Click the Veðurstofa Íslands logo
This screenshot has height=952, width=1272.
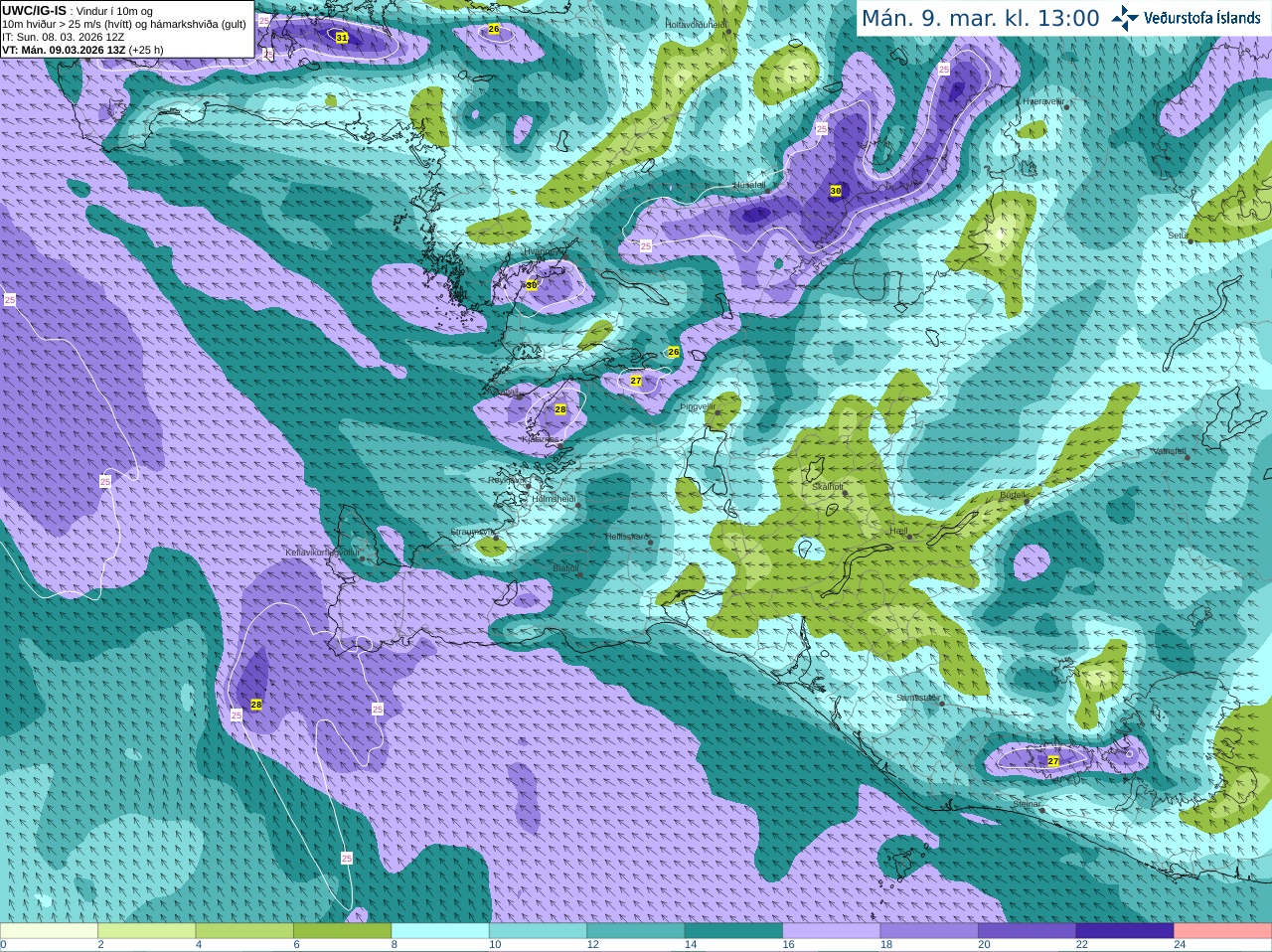(x=1186, y=18)
